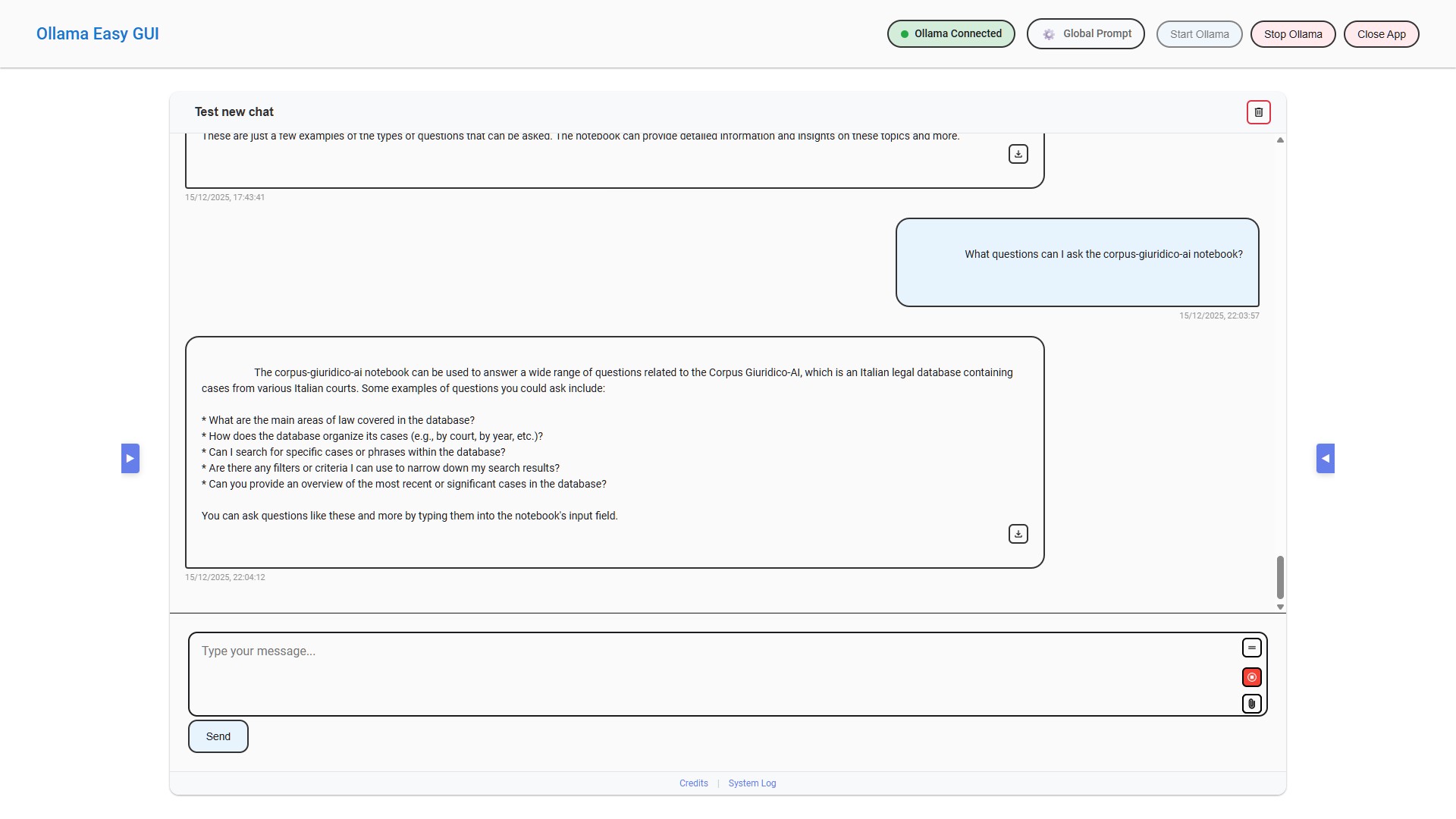This screenshot has width=1456, height=819.
Task: Click the scrollbar down arrow
Action: [1280, 607]
